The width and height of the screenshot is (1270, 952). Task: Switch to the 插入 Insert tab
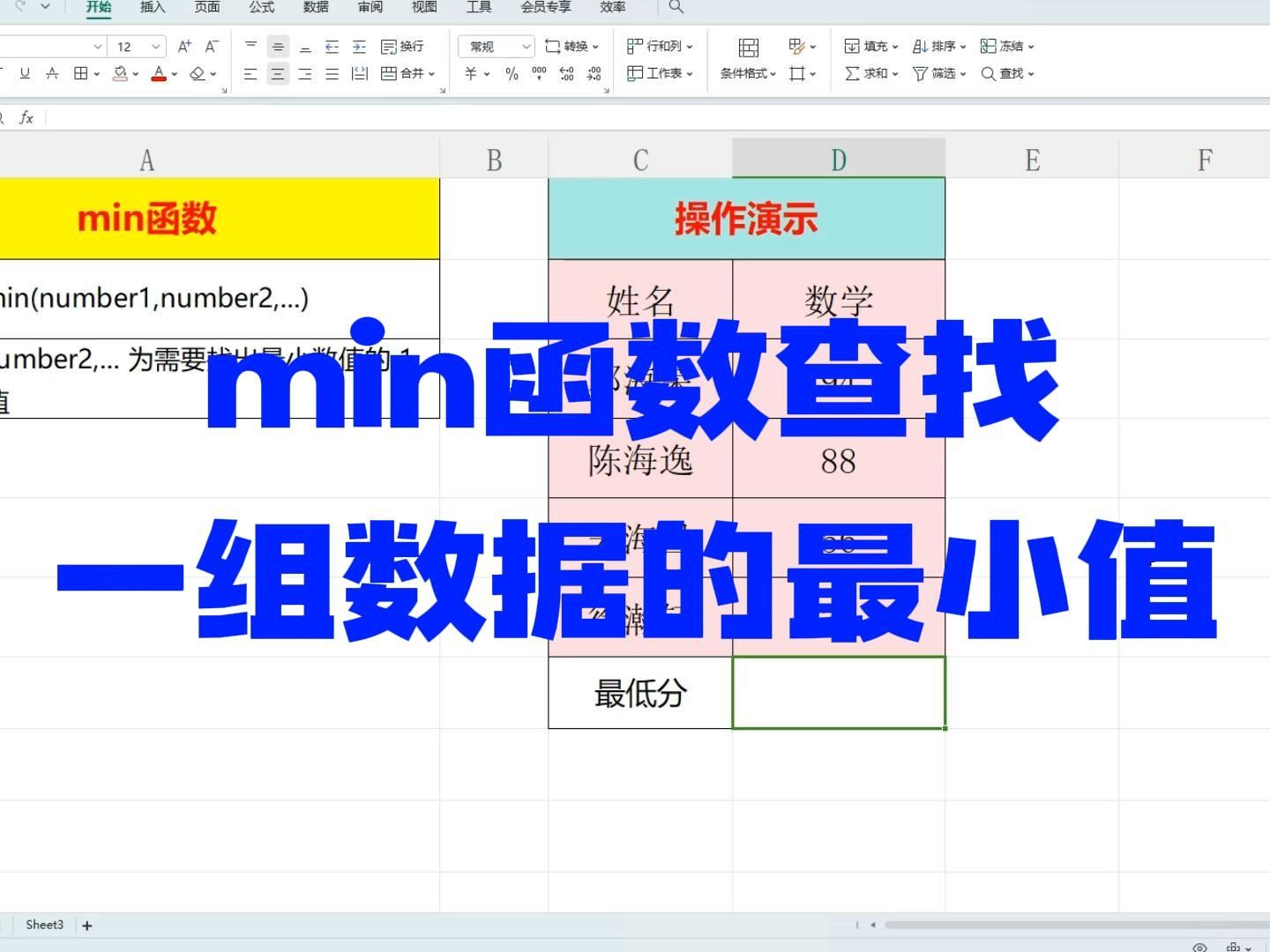153,7
